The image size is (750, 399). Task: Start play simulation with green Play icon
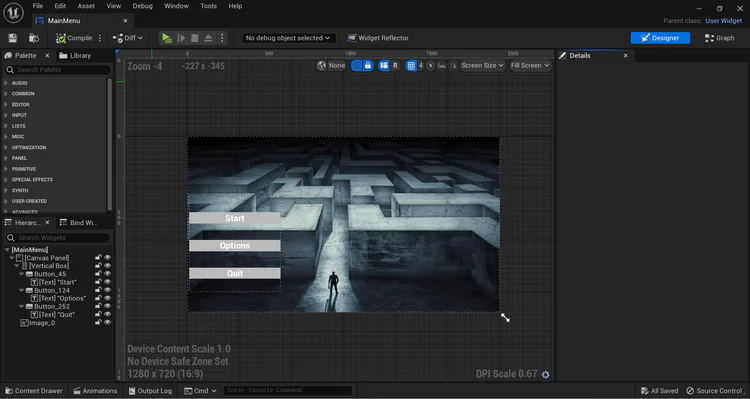(166, 38)
